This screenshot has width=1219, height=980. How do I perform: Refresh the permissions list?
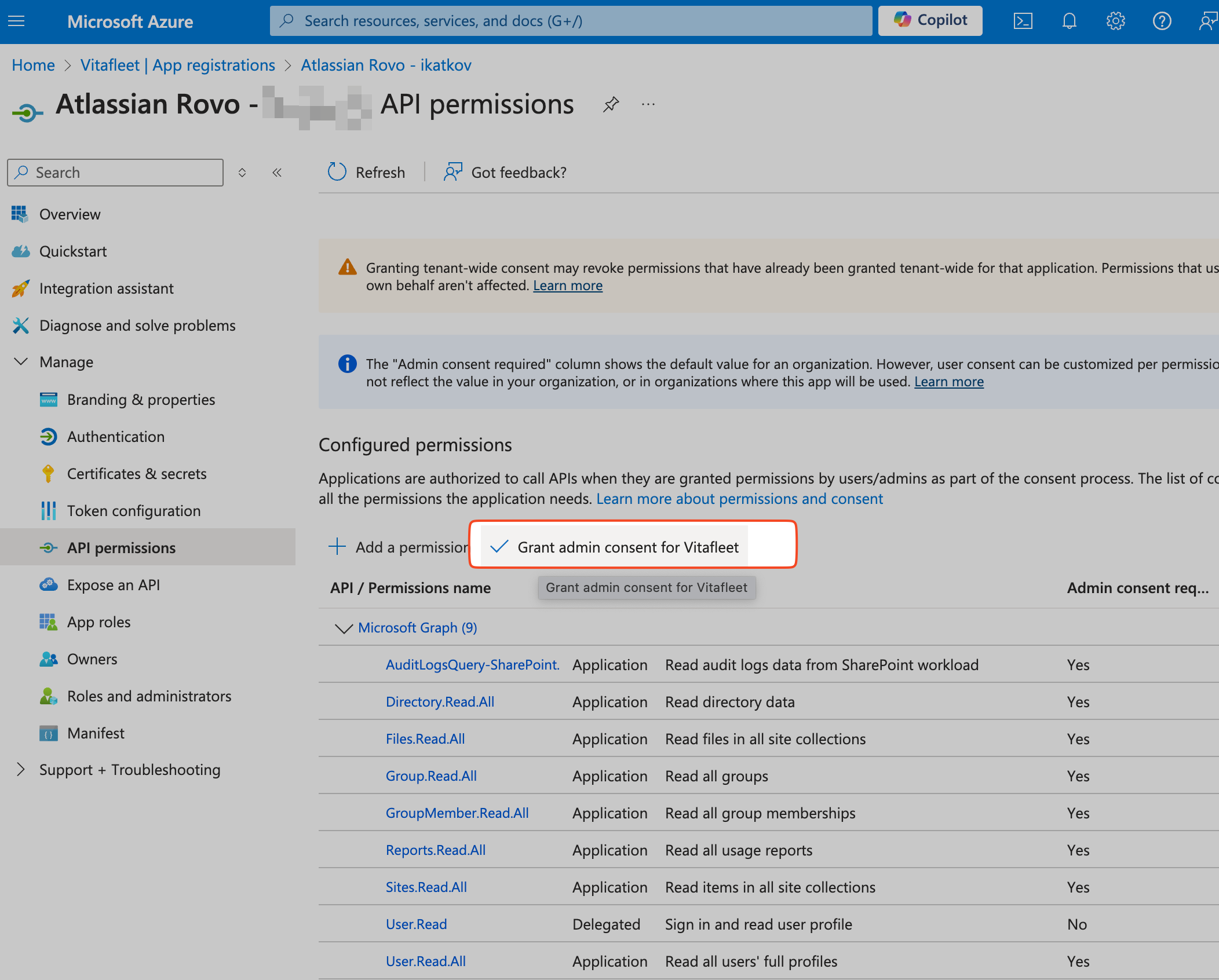(x=366, y=173)
